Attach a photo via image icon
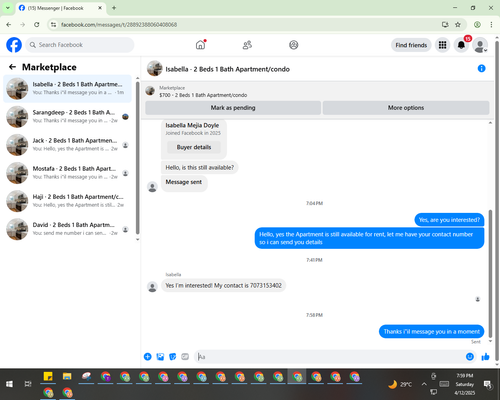The image size is (500, 400). pyautogui.click(x=160, y=357)
